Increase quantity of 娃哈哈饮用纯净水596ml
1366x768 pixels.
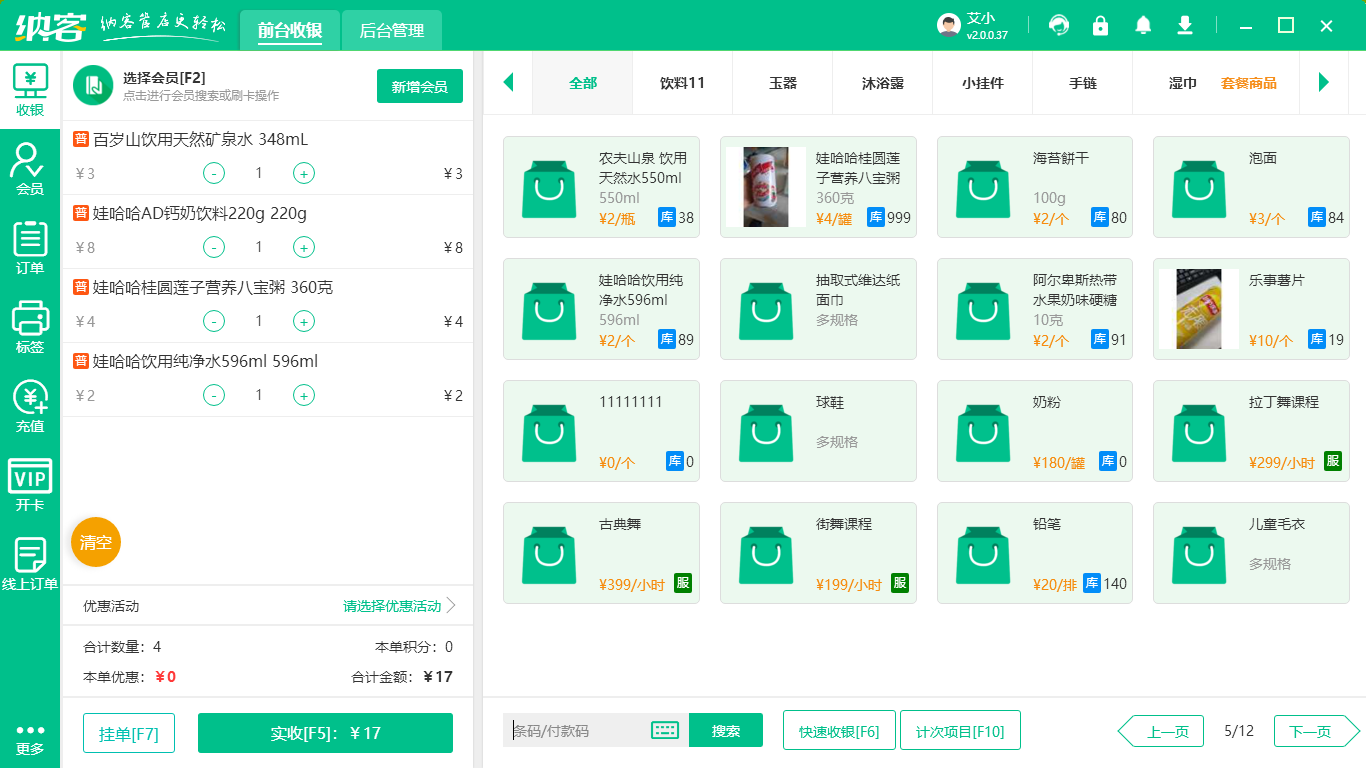click(304, 395)
